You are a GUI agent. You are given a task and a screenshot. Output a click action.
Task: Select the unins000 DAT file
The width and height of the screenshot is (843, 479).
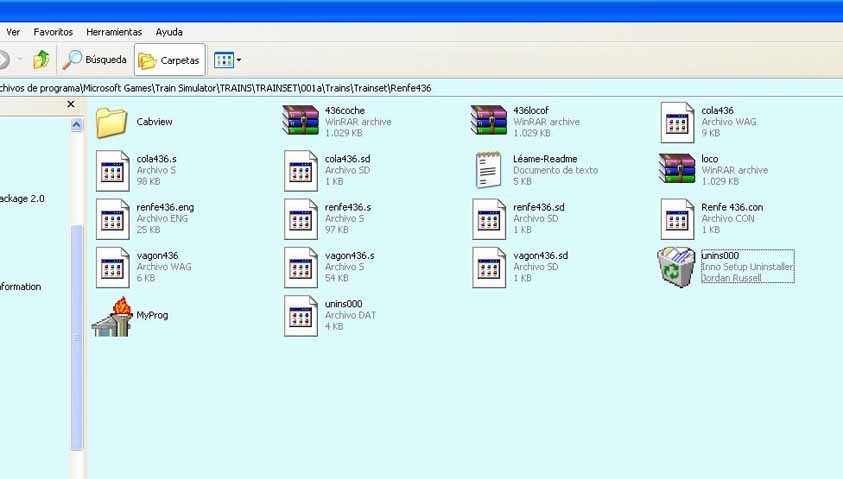point(300,316)
